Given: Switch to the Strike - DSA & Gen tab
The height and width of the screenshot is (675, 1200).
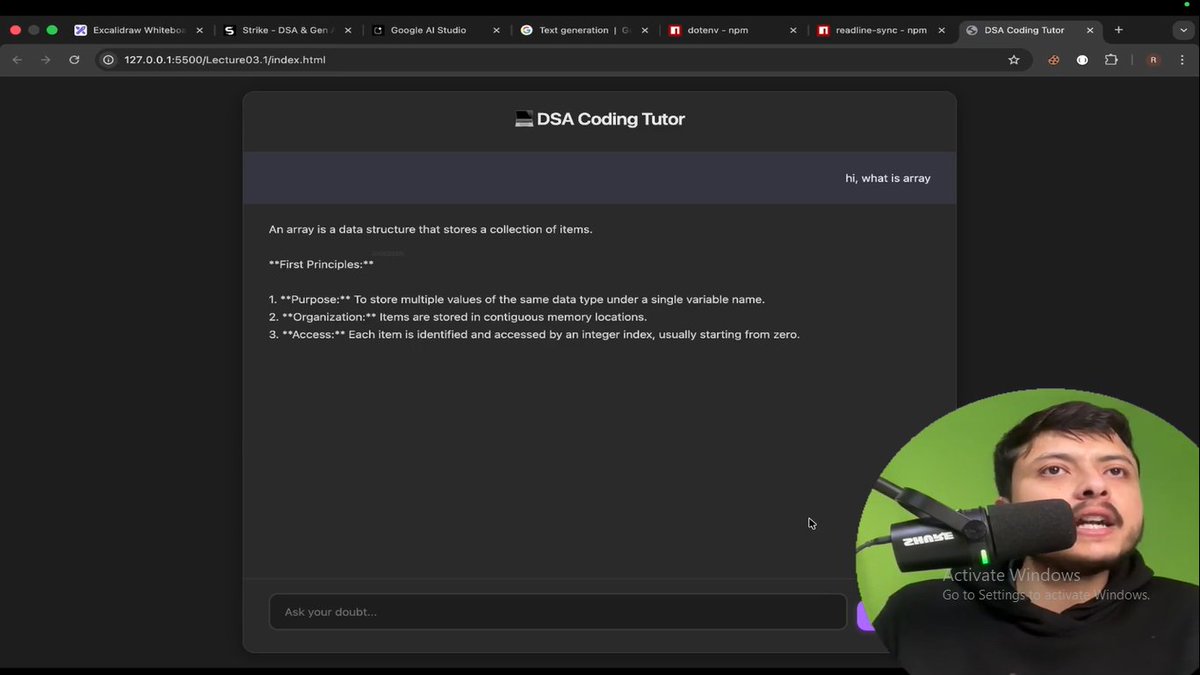Looking at the screenshot, I should [285, 30].
